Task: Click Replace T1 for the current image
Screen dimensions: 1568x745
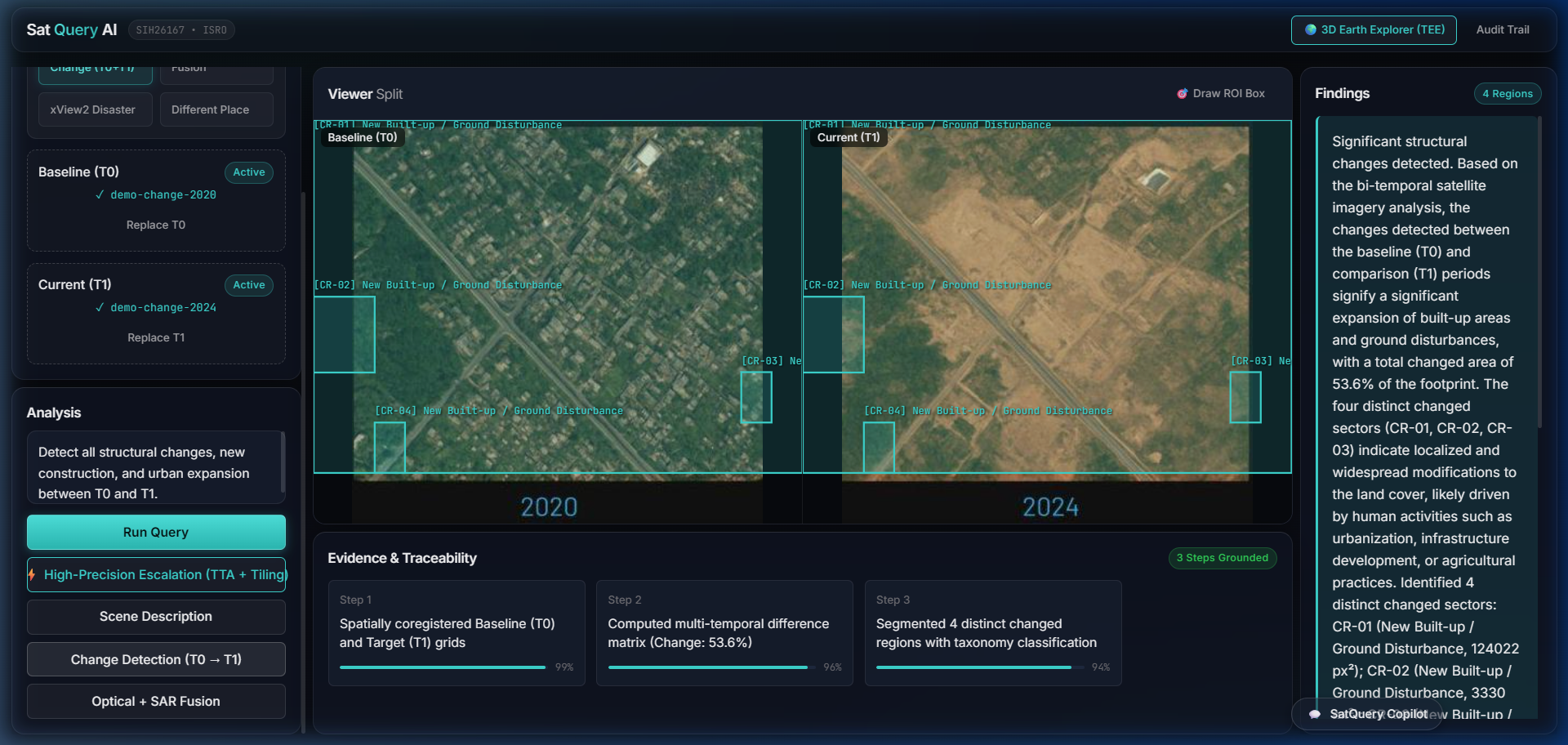Action: point(156,337)
